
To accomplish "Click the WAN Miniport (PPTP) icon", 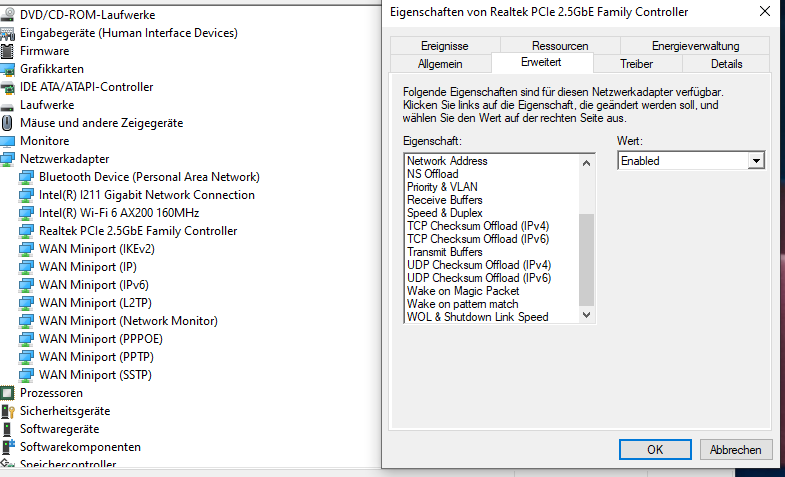I will [26, 357].
